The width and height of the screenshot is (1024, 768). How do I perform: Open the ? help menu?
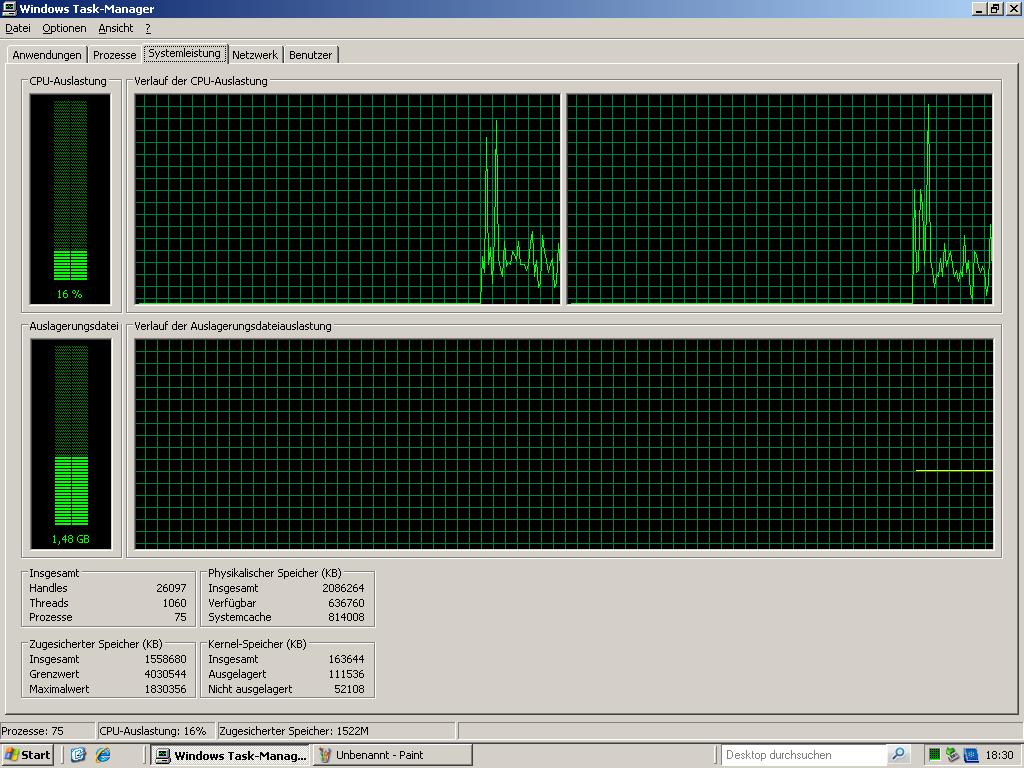click(x=148, y=28)
